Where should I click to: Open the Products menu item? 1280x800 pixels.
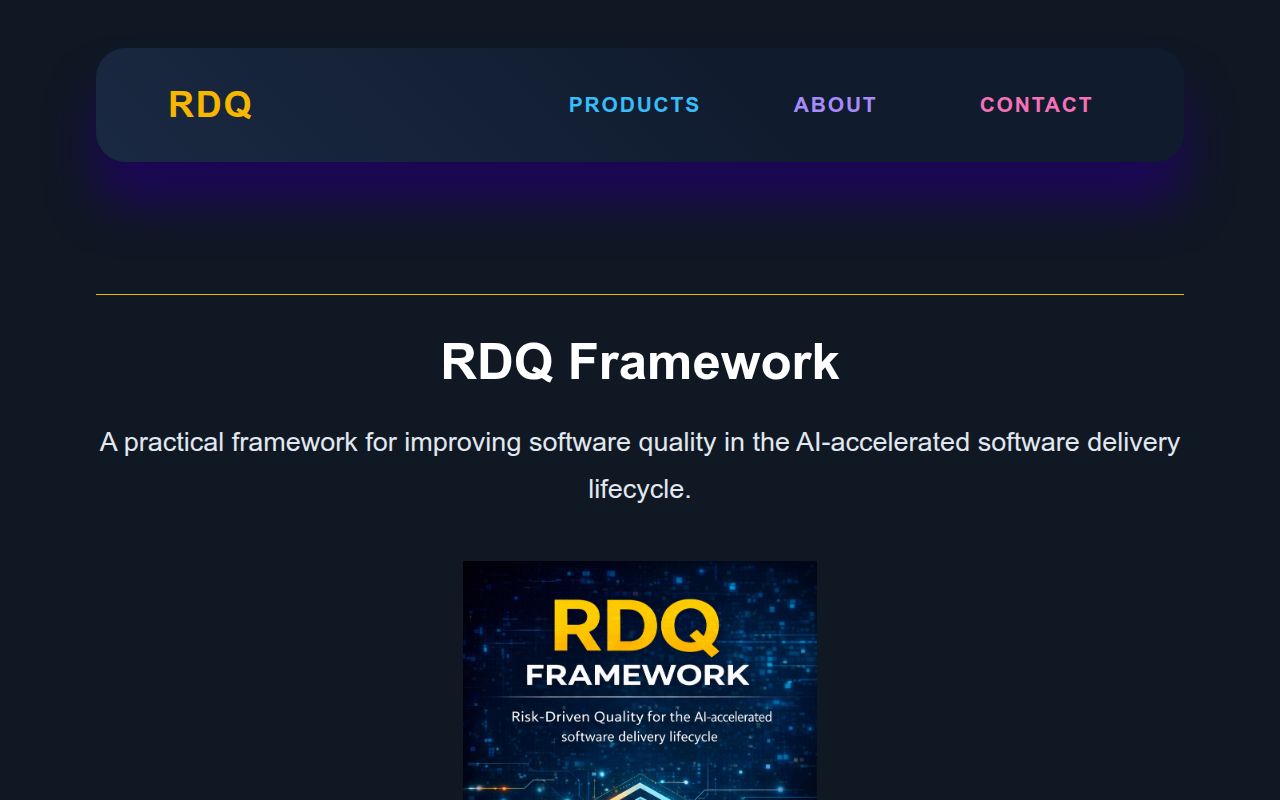tap(634, 105)
